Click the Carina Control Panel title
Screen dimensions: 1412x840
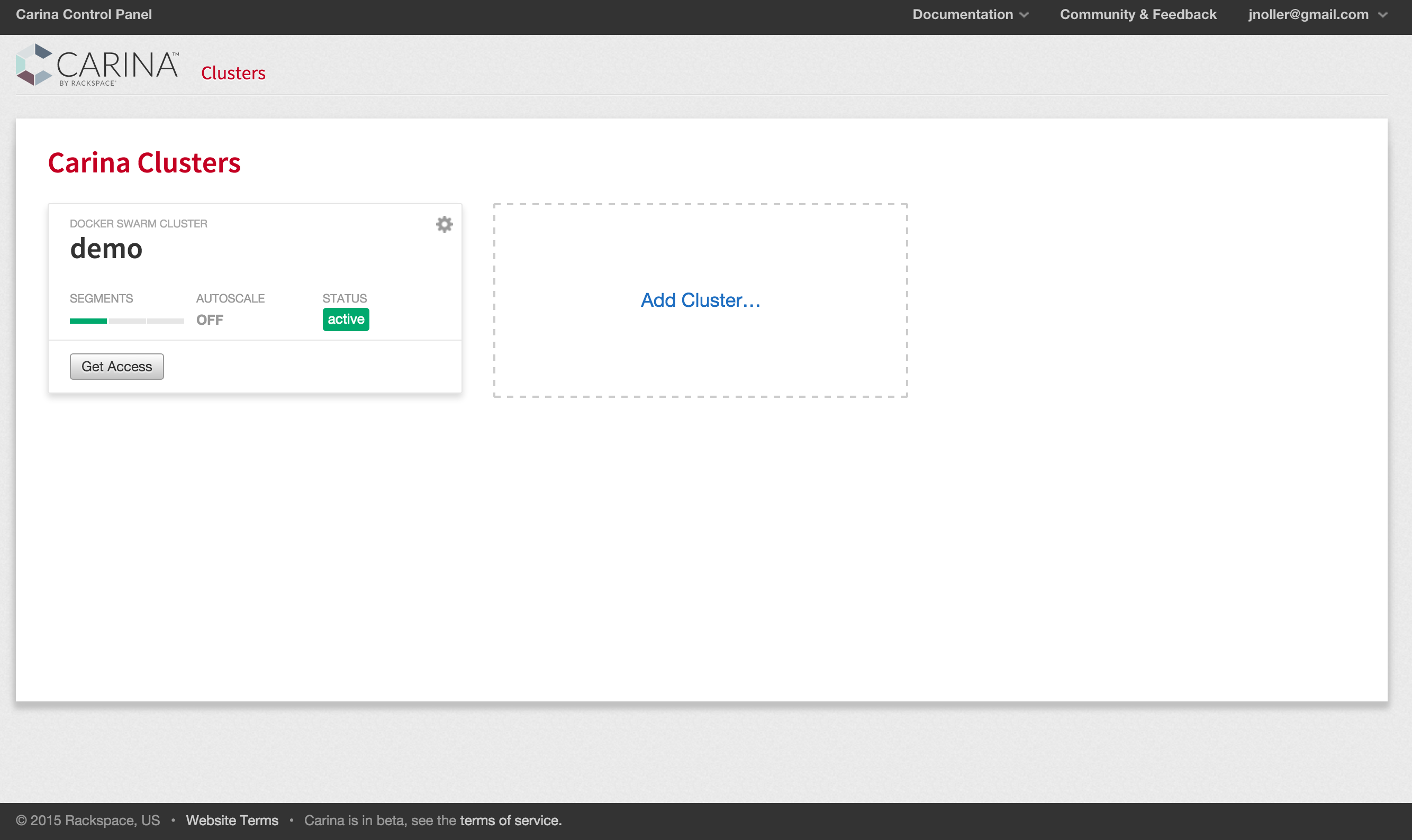pyautogui.click(x=84, y=15)
